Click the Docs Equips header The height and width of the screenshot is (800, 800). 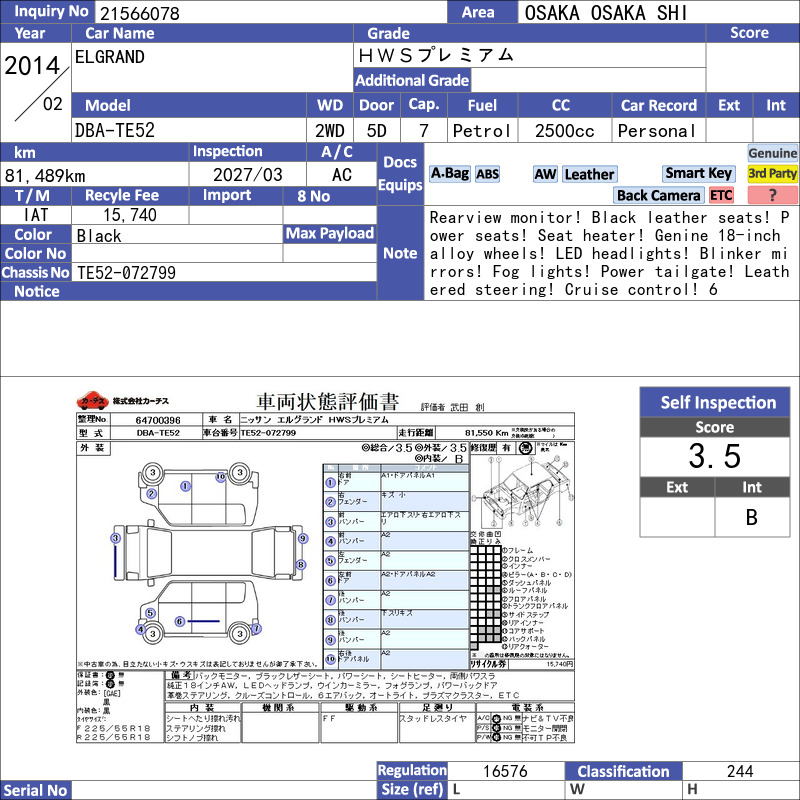tap(401, 174)
